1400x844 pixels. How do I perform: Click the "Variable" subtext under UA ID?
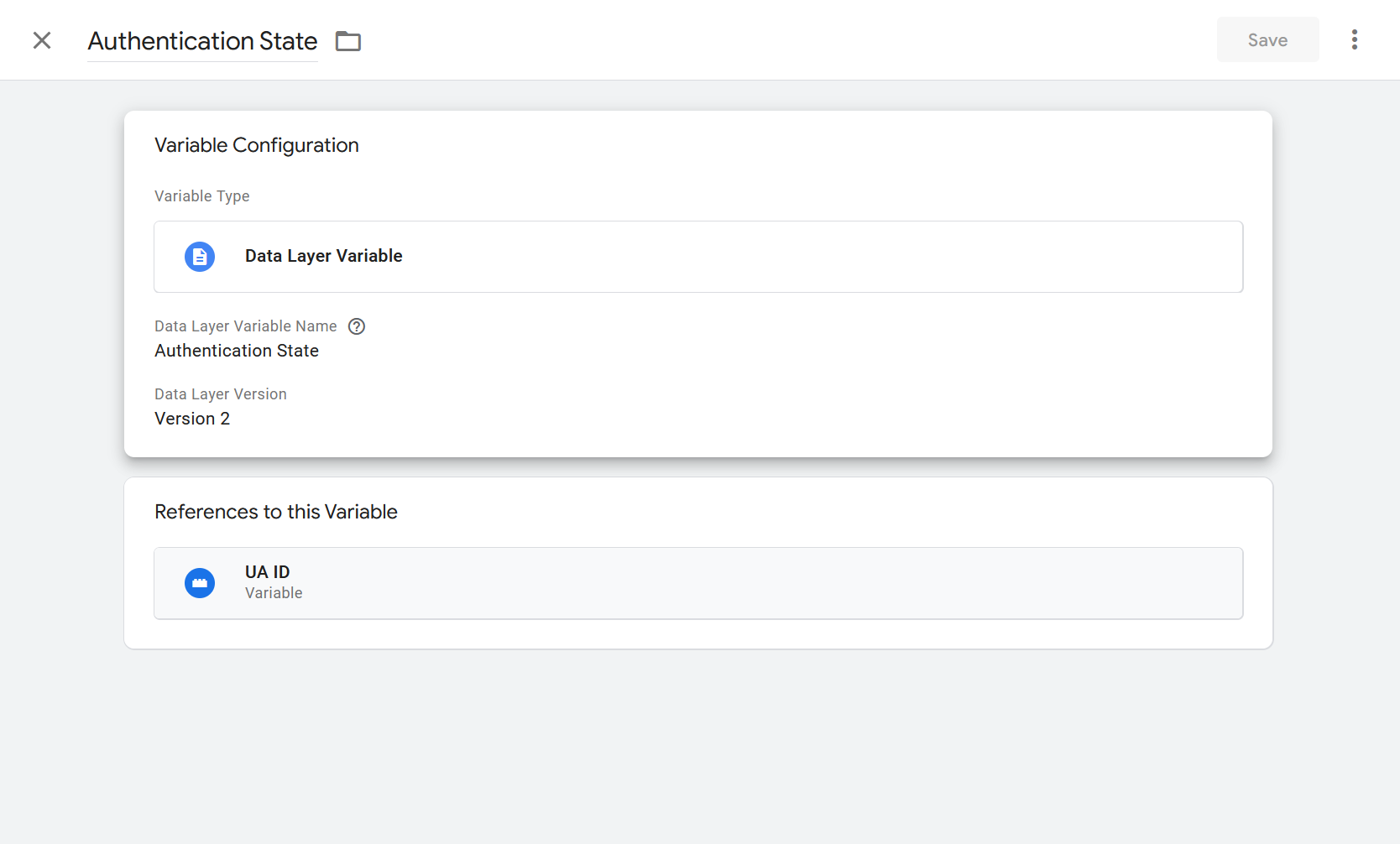coord(274,593)
